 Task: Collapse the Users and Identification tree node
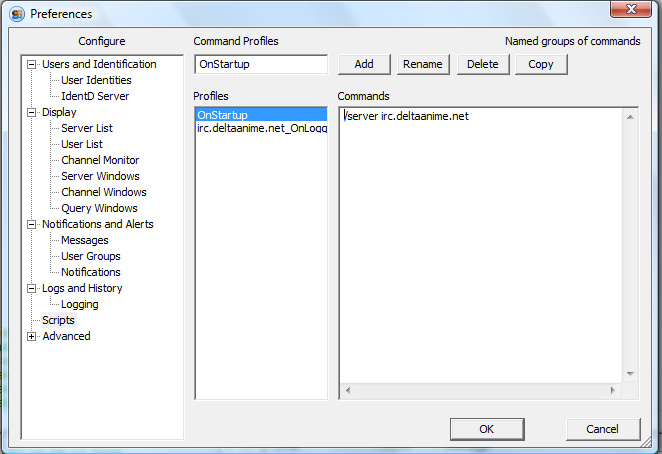(x=31, y=65)
